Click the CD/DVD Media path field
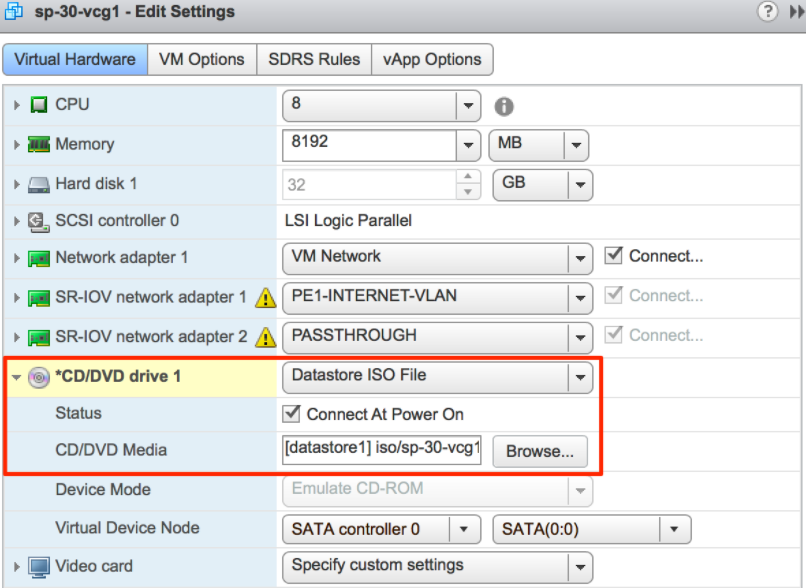Viewport: 806px width, 588px height. click(x=383, y=450)
